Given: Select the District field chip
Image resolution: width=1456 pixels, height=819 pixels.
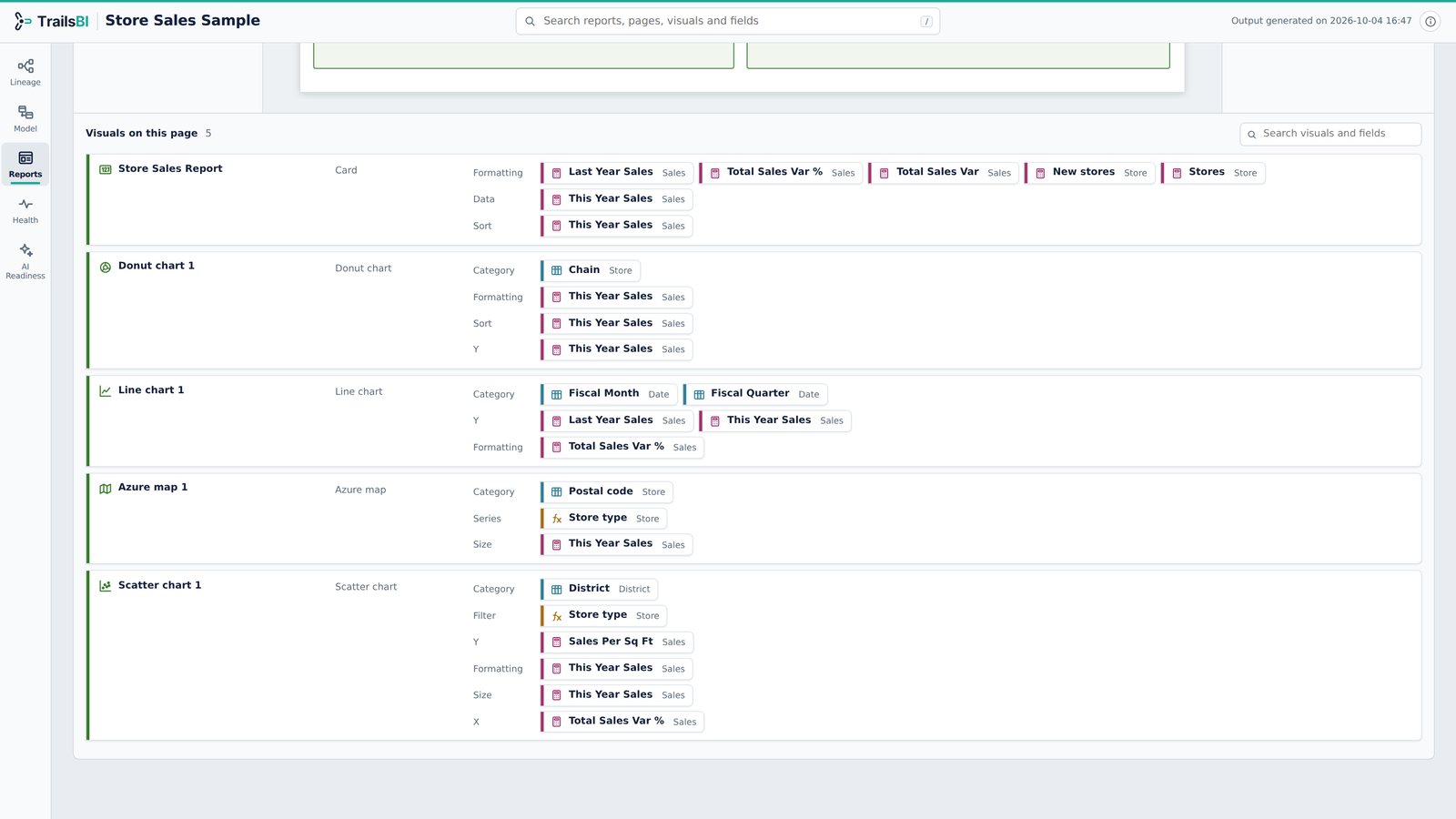Looking at the screenshot, I should [599, 590].
